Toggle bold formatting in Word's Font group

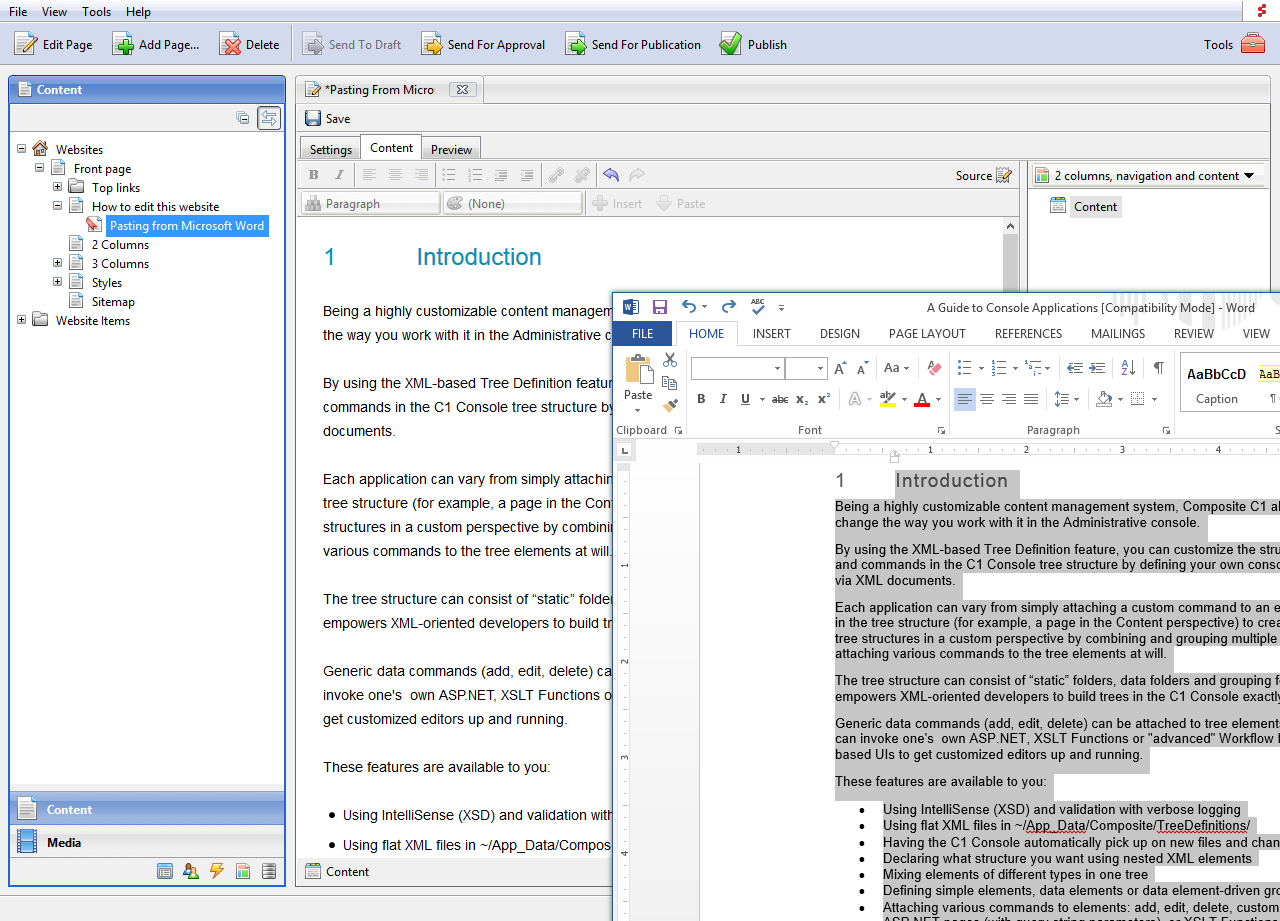coord(701,398)
